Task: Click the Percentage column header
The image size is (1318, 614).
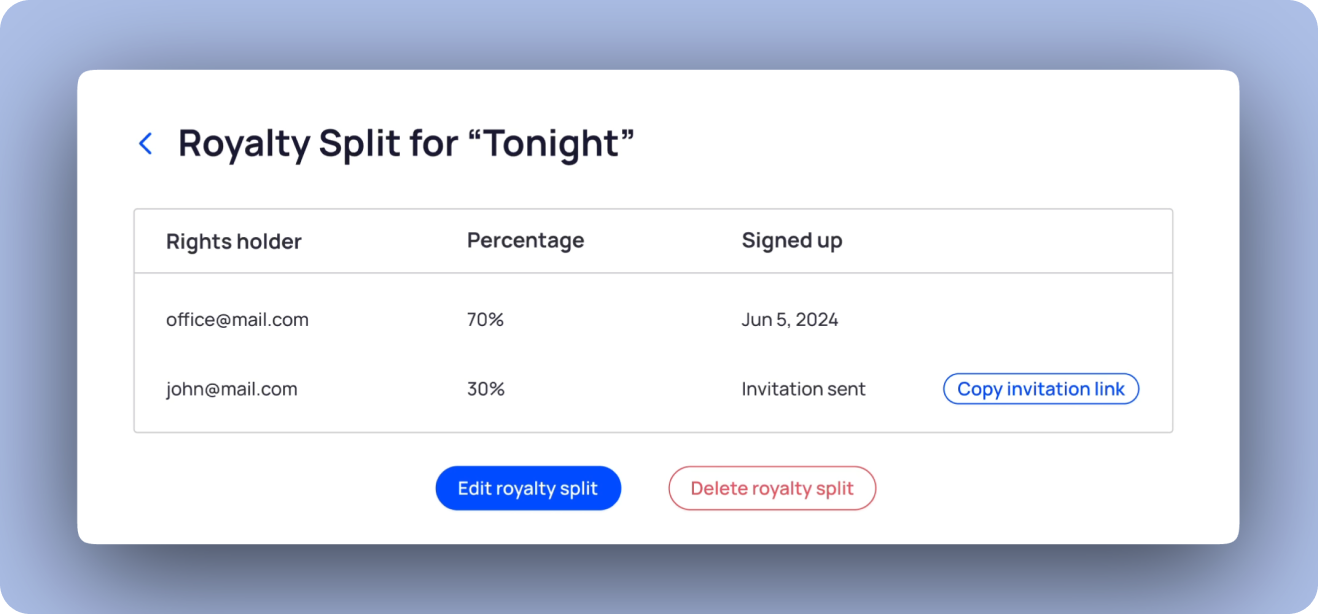Action: [525, 241]
